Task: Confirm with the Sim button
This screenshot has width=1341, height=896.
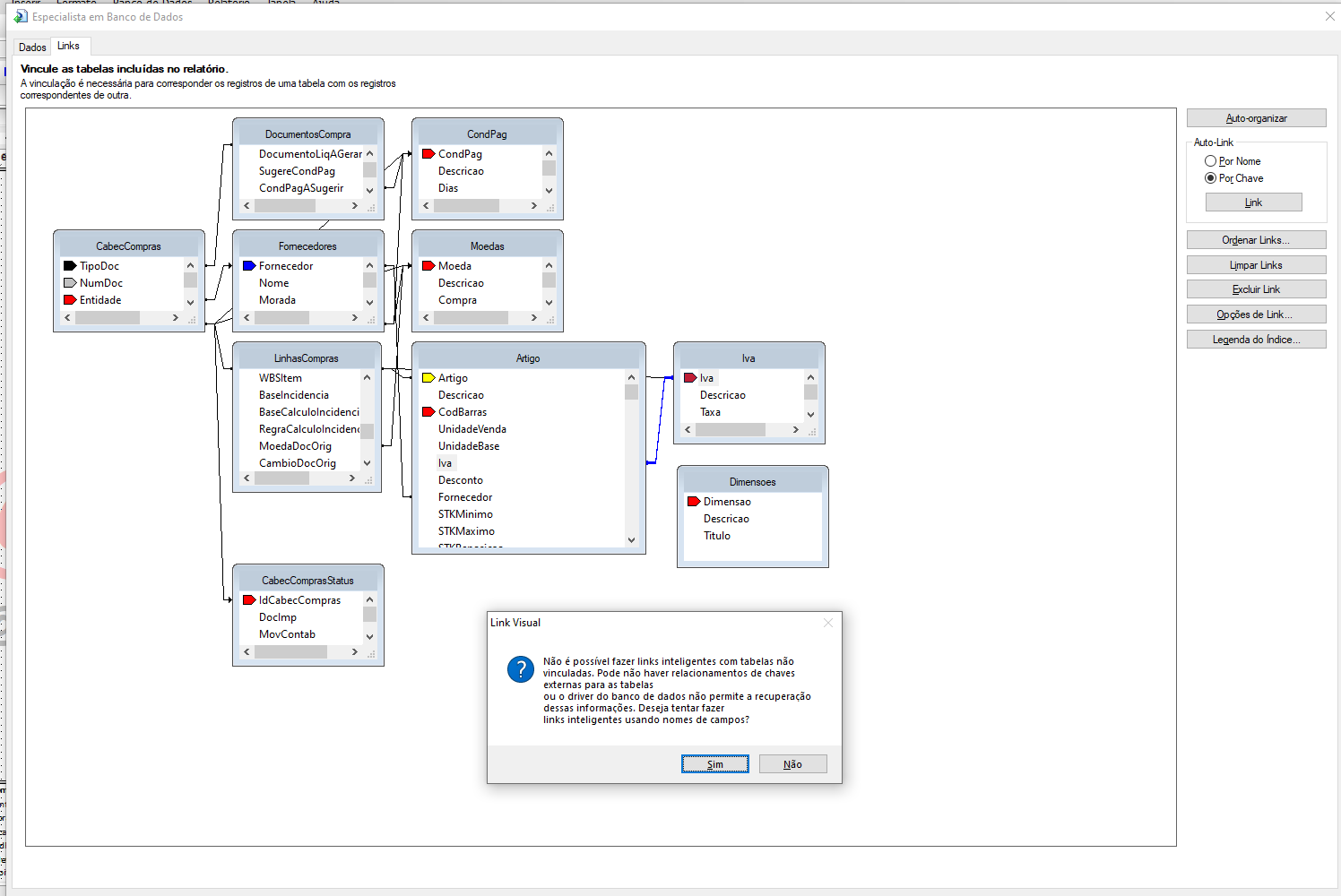Action: tap(714, 764)
